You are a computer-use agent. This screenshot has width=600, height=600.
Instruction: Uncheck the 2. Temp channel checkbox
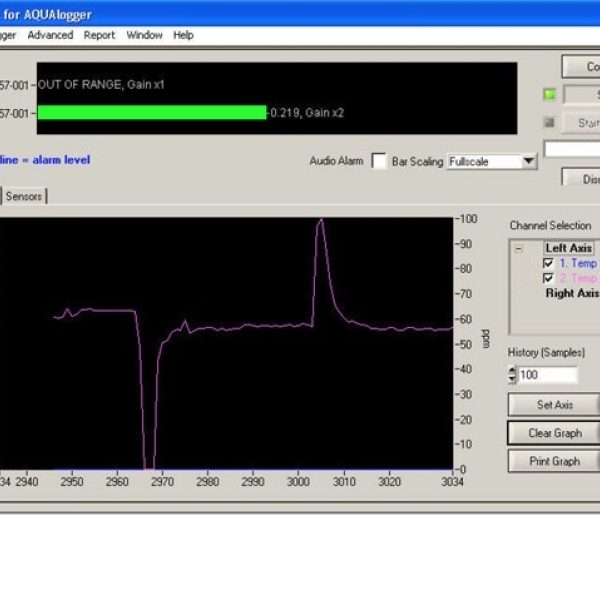548,278
